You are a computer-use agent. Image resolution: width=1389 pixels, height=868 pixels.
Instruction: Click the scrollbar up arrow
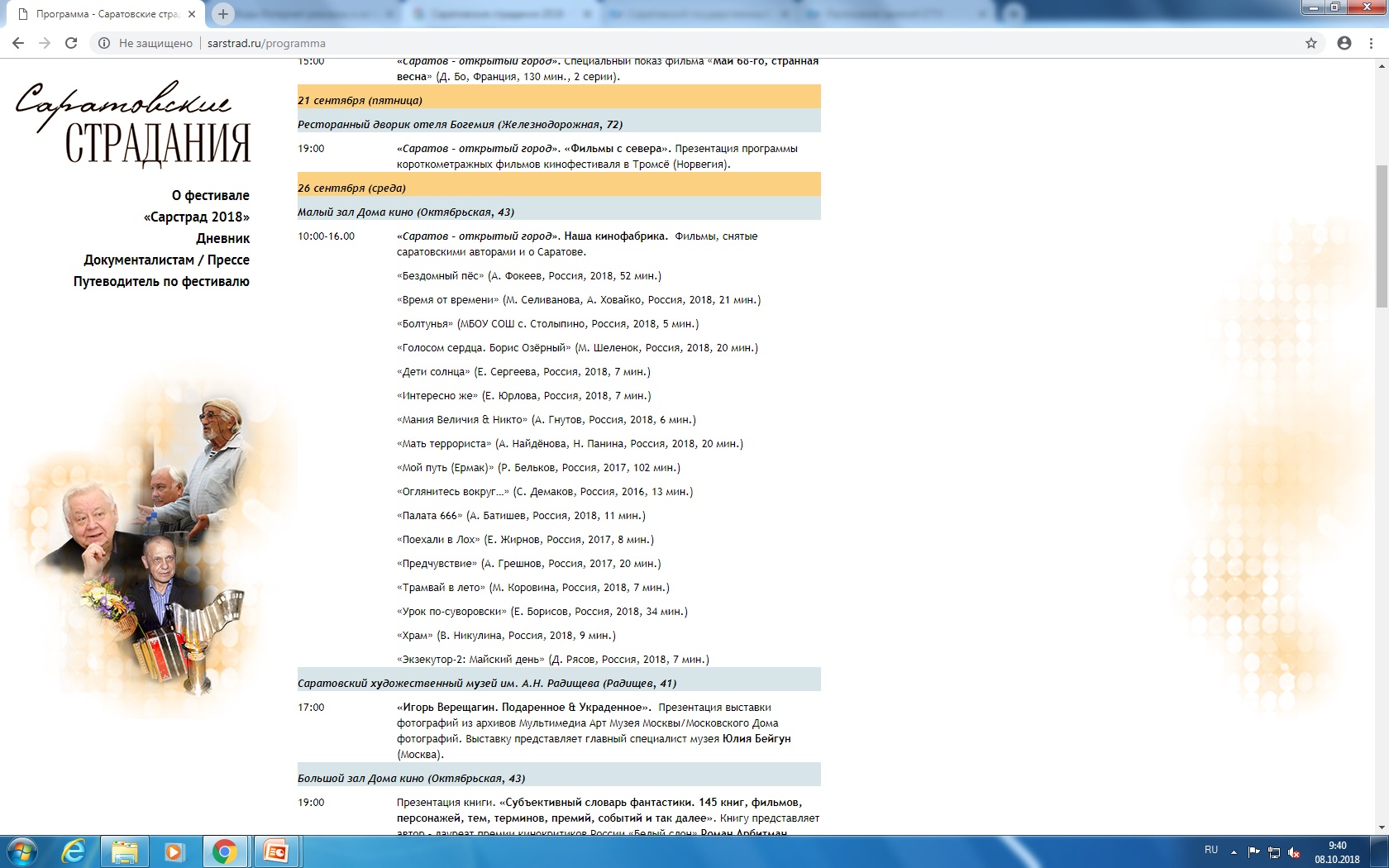click(1381, 66)
